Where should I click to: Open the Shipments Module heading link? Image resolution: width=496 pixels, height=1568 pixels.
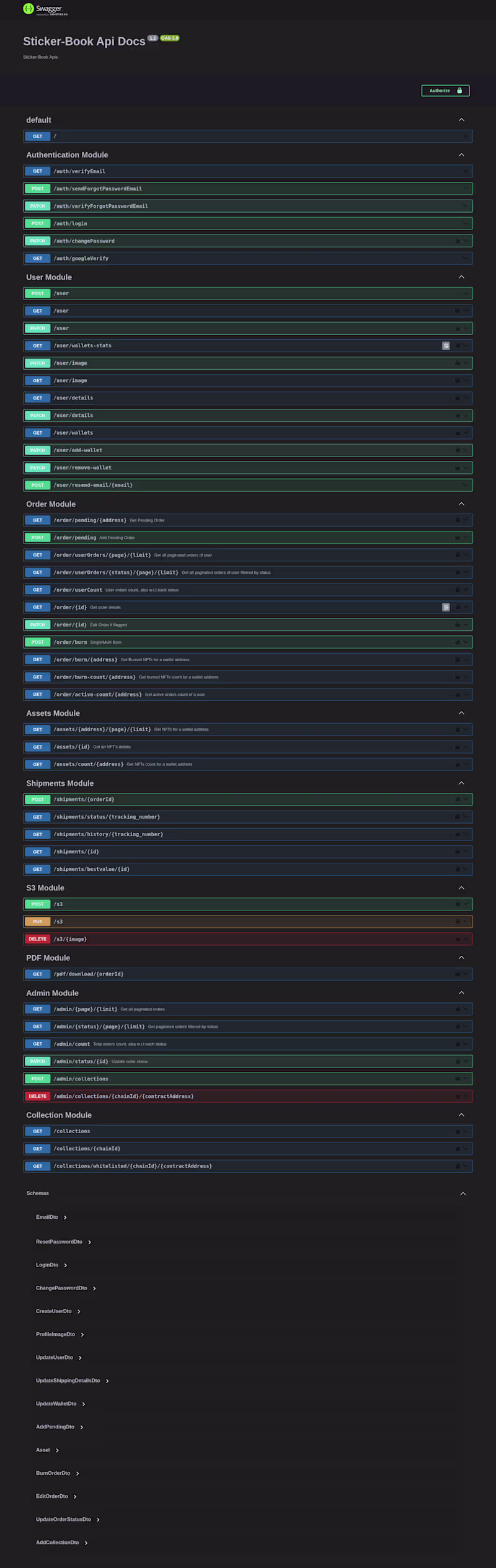pos(60,783)
